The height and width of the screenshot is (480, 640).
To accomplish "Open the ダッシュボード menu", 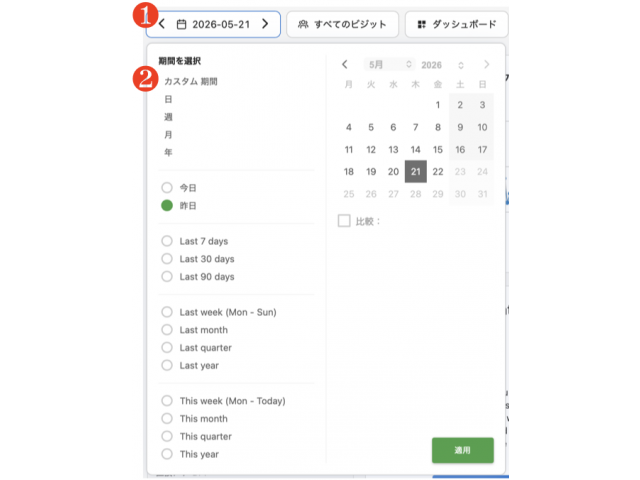I will pos(456,24).
